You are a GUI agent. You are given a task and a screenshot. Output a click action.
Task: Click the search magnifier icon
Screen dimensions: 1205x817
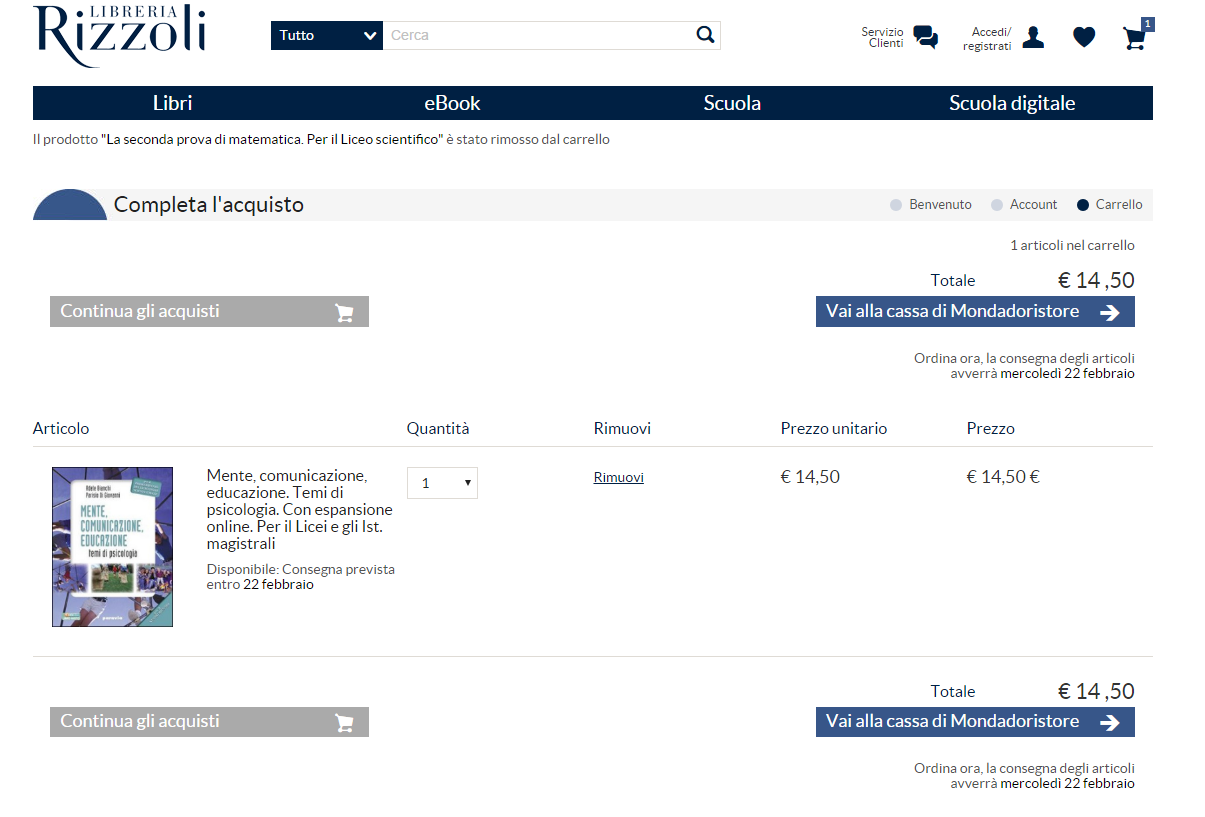point(706,35)
